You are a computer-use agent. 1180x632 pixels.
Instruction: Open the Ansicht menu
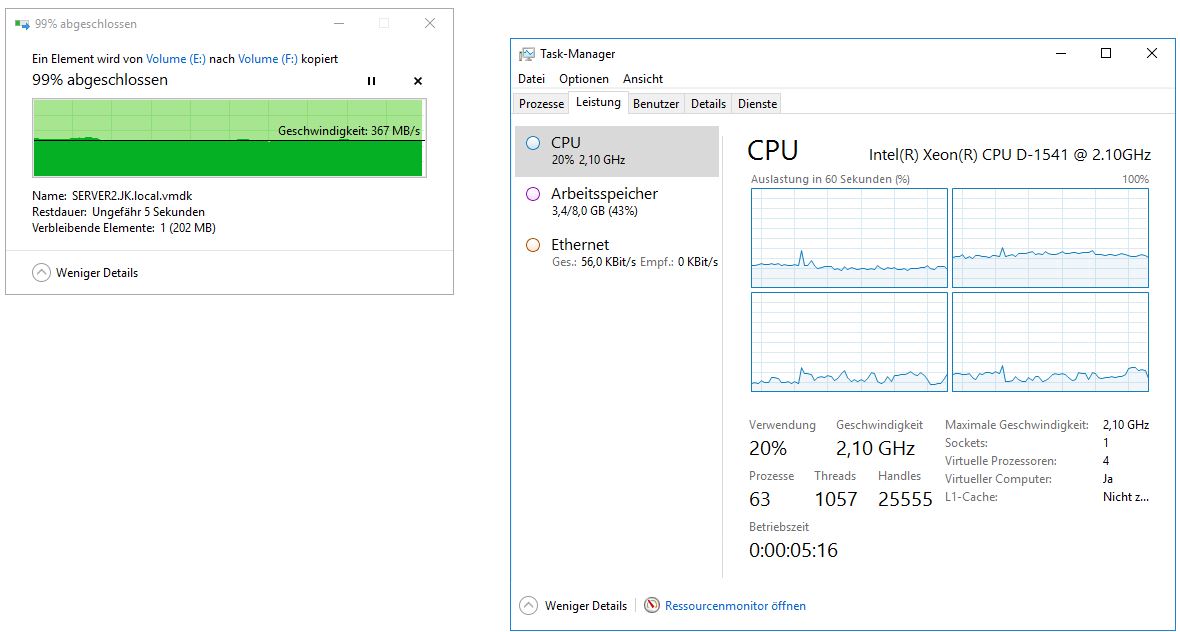(x=643, y=79)
